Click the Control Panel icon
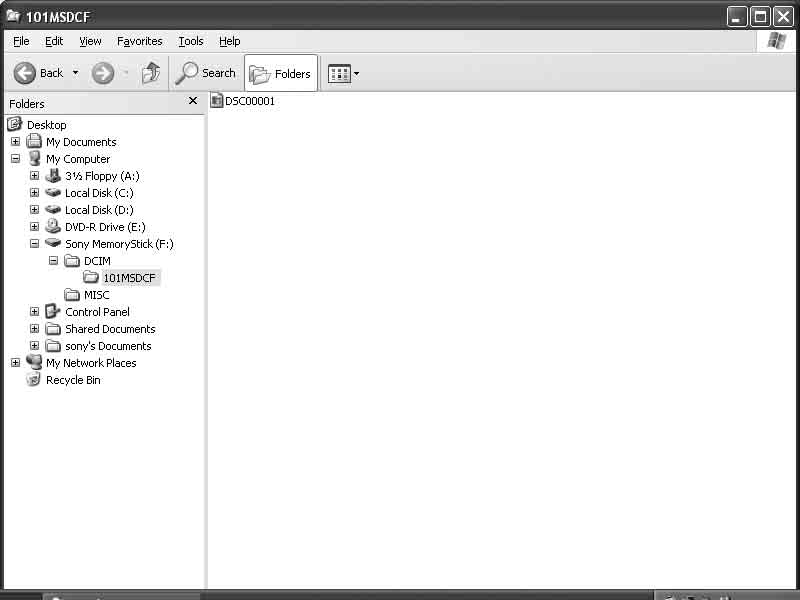Image resolution: width=800 pixels, height=600 pixels. click(x=53, y=311)
